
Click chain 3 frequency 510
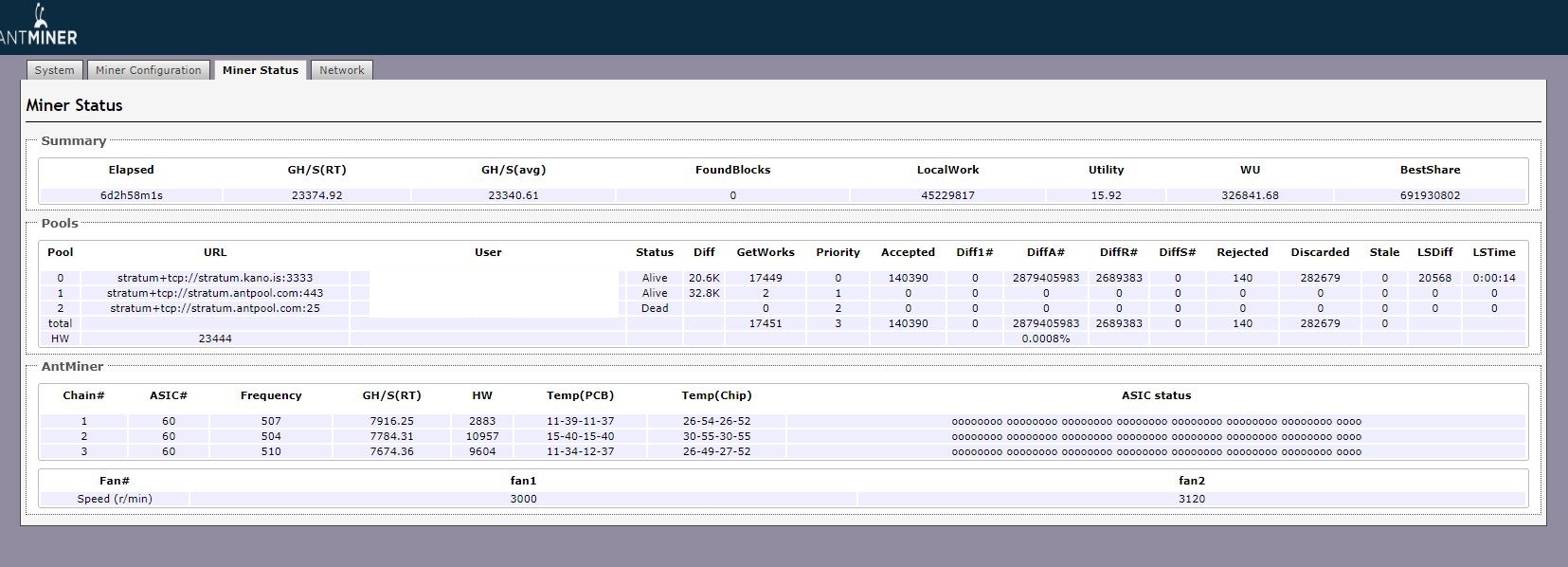point(271,451)
